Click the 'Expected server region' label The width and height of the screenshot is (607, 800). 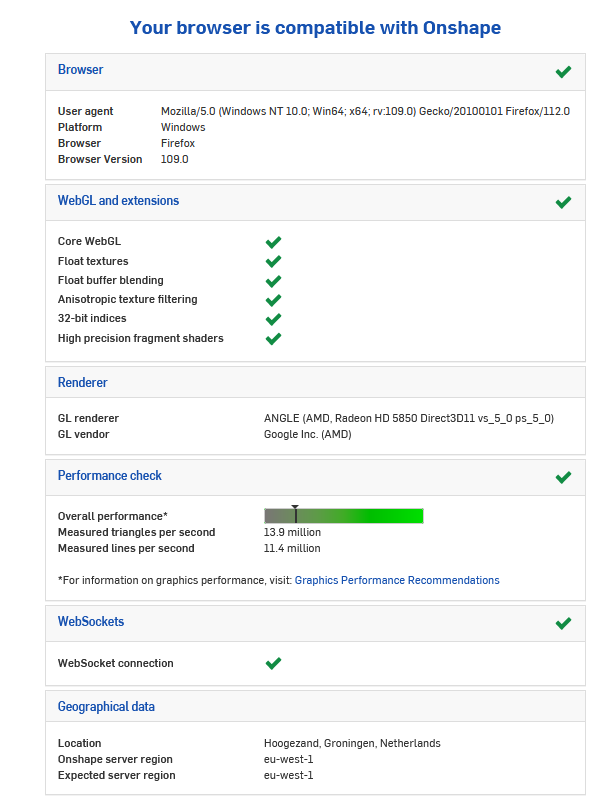pos(117,776)
